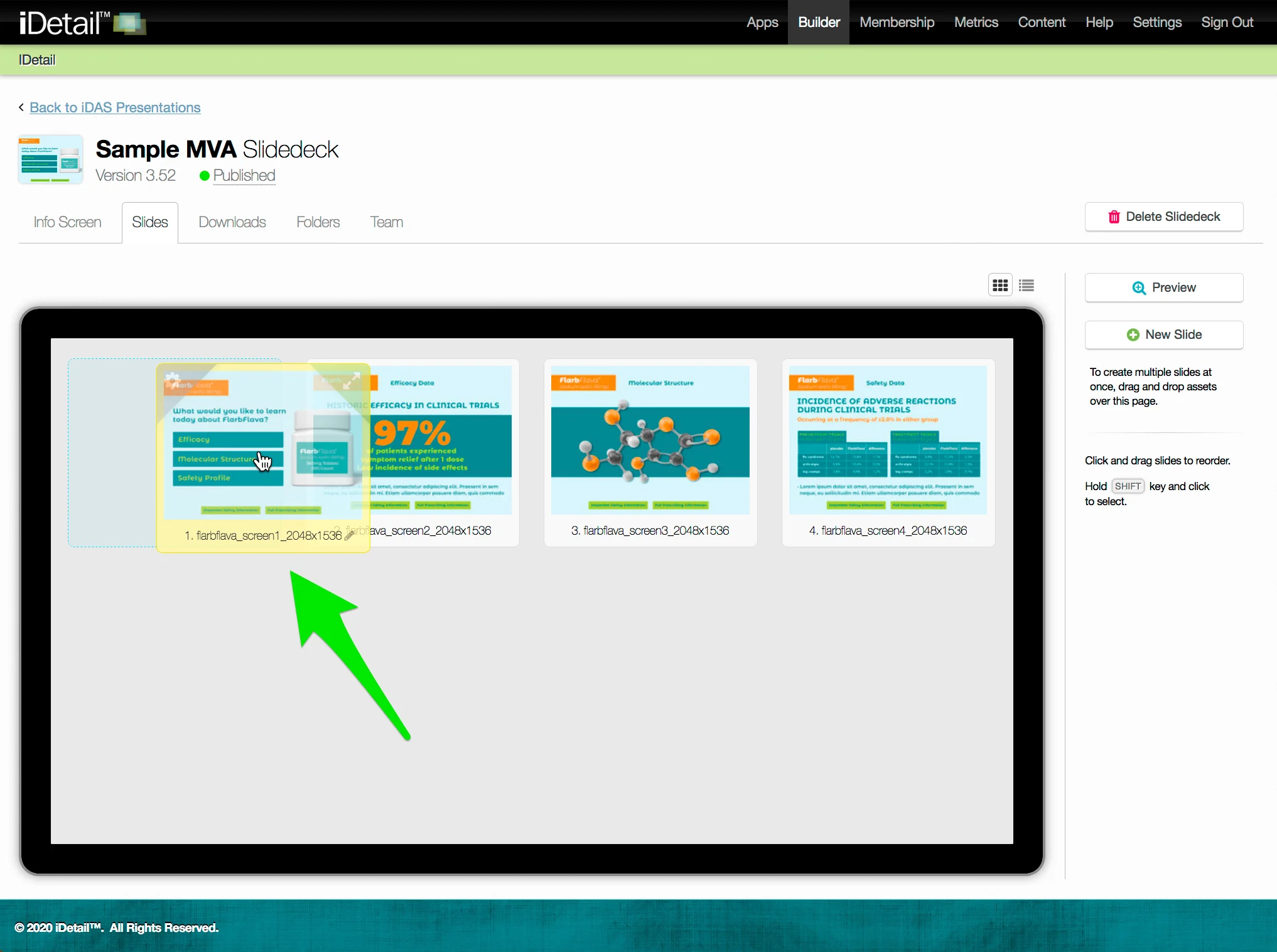Open the Downloads tab
This screenshot has height=952, width=1277.
coord(232,222)
